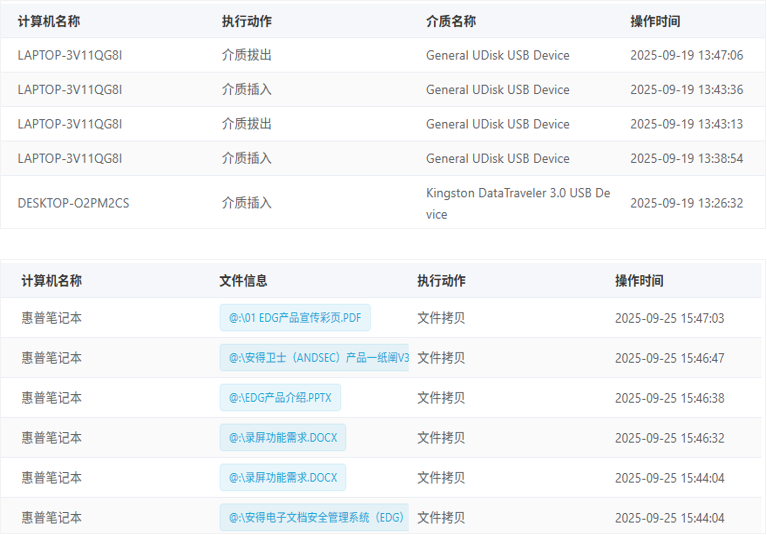The height and width of the screenshot is (535, 767).
Task: Click 计算机名称 header in the media table
Action: 49,21
